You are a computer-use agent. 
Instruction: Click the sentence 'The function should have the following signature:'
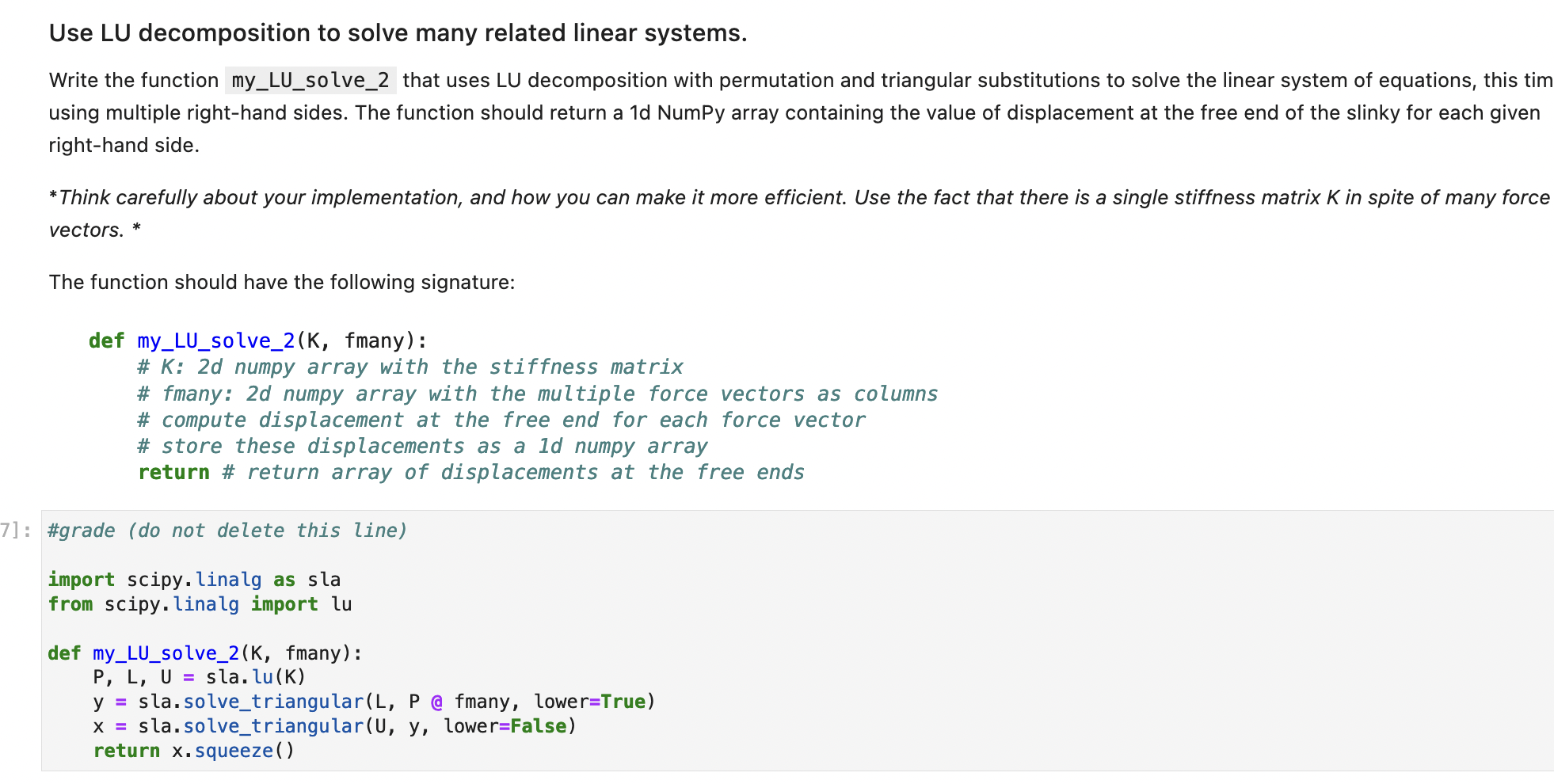click(282, 282)
